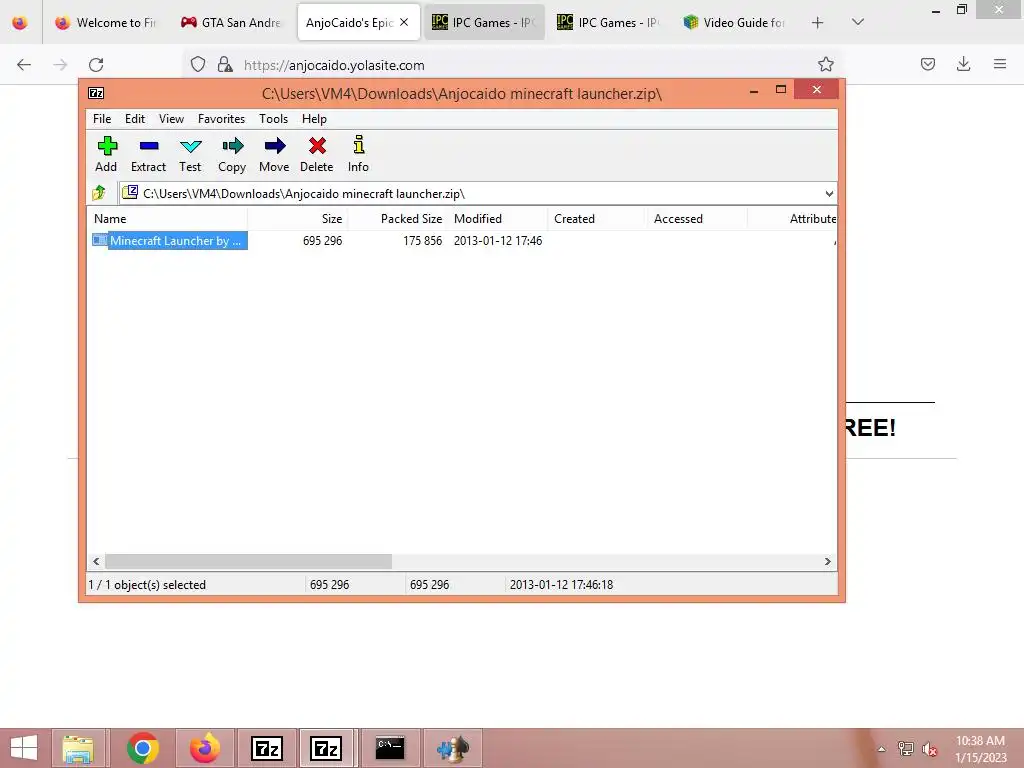The height and width of the screenshot is (768, 1024).
Task: Open Windows Start menu
Action: pos(24,748)
